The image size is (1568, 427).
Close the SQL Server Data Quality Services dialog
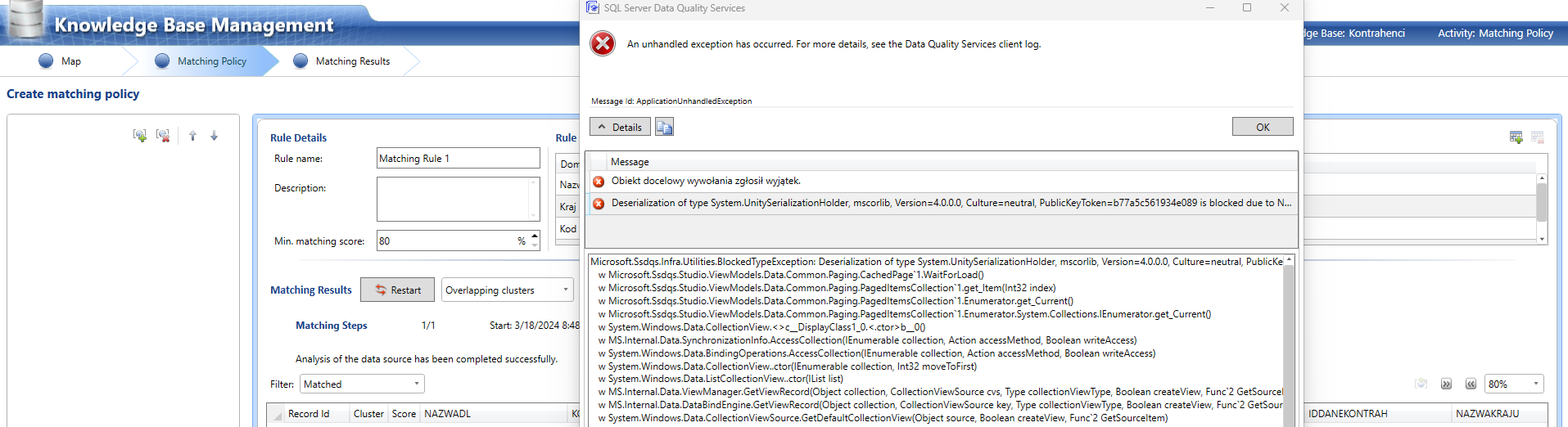click(x=1285, y=7)
